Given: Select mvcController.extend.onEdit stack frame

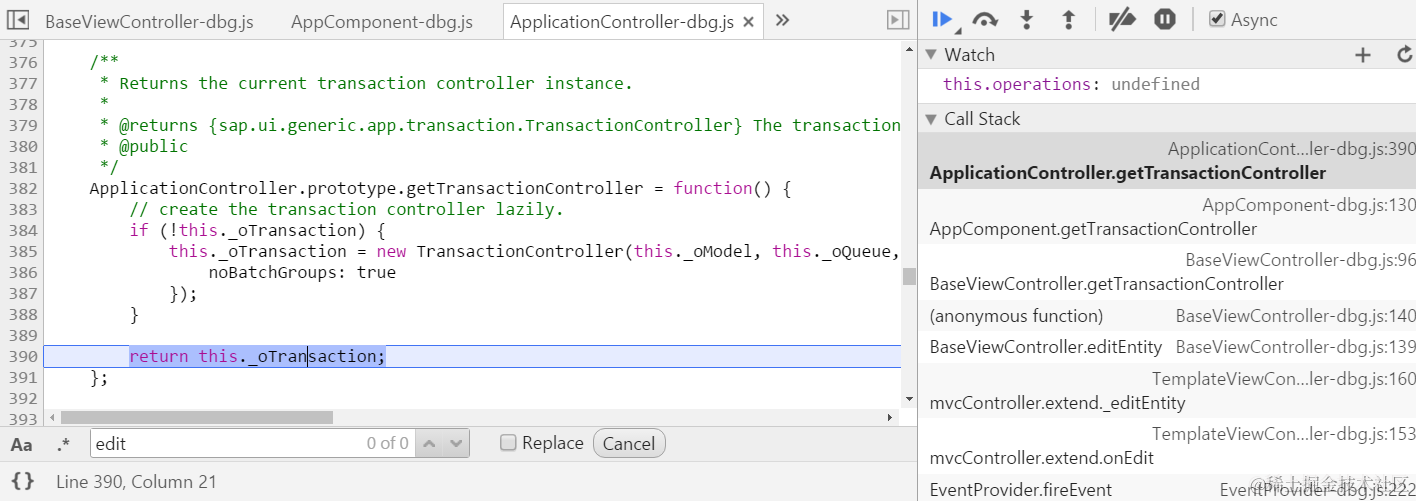Looking at the screenshot, I should [1167, 446].
